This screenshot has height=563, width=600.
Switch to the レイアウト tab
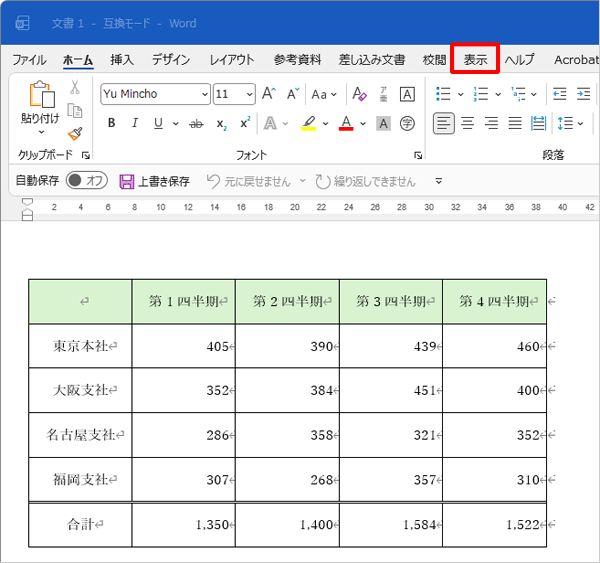pyautogui.click(x=232, y=60)
